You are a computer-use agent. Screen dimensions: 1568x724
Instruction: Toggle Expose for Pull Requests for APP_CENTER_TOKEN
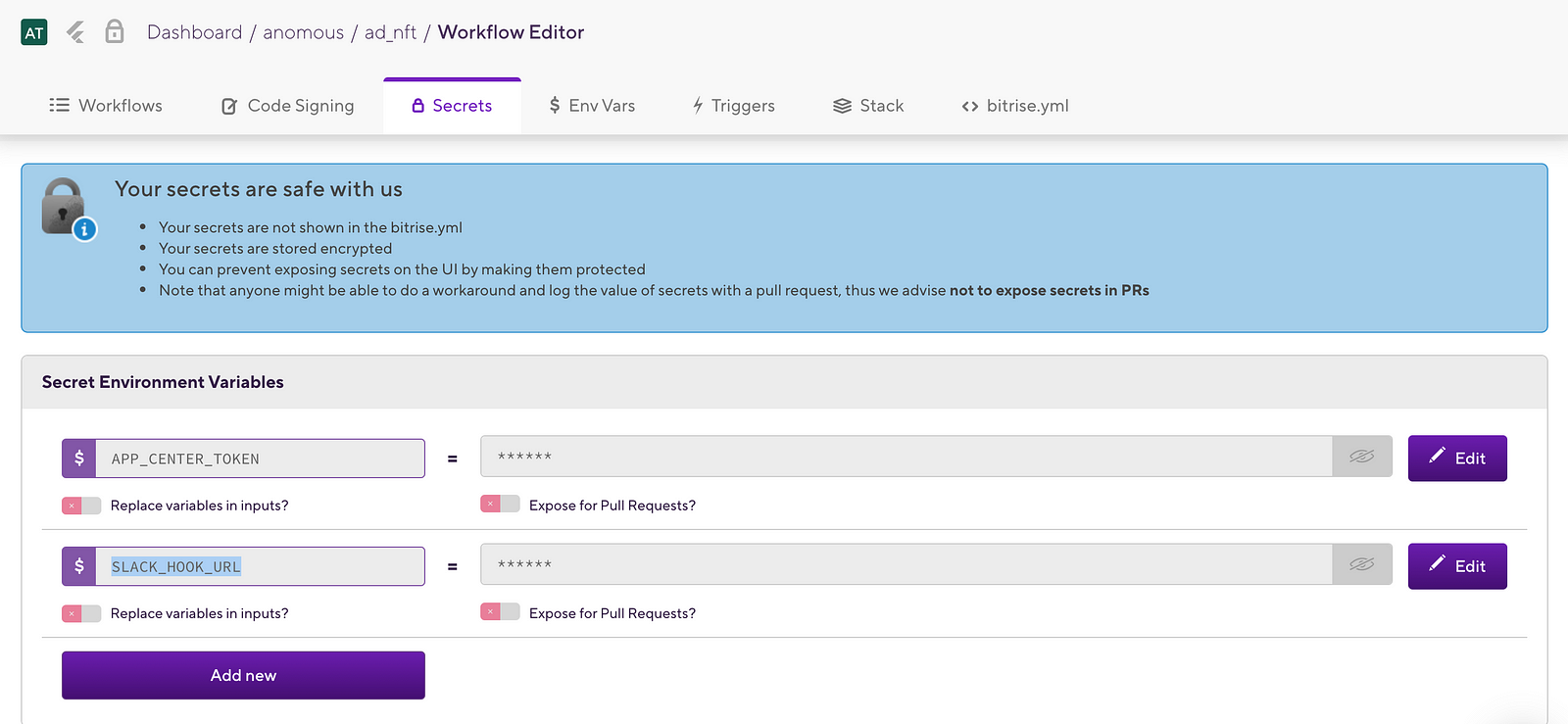coord(500,504)
